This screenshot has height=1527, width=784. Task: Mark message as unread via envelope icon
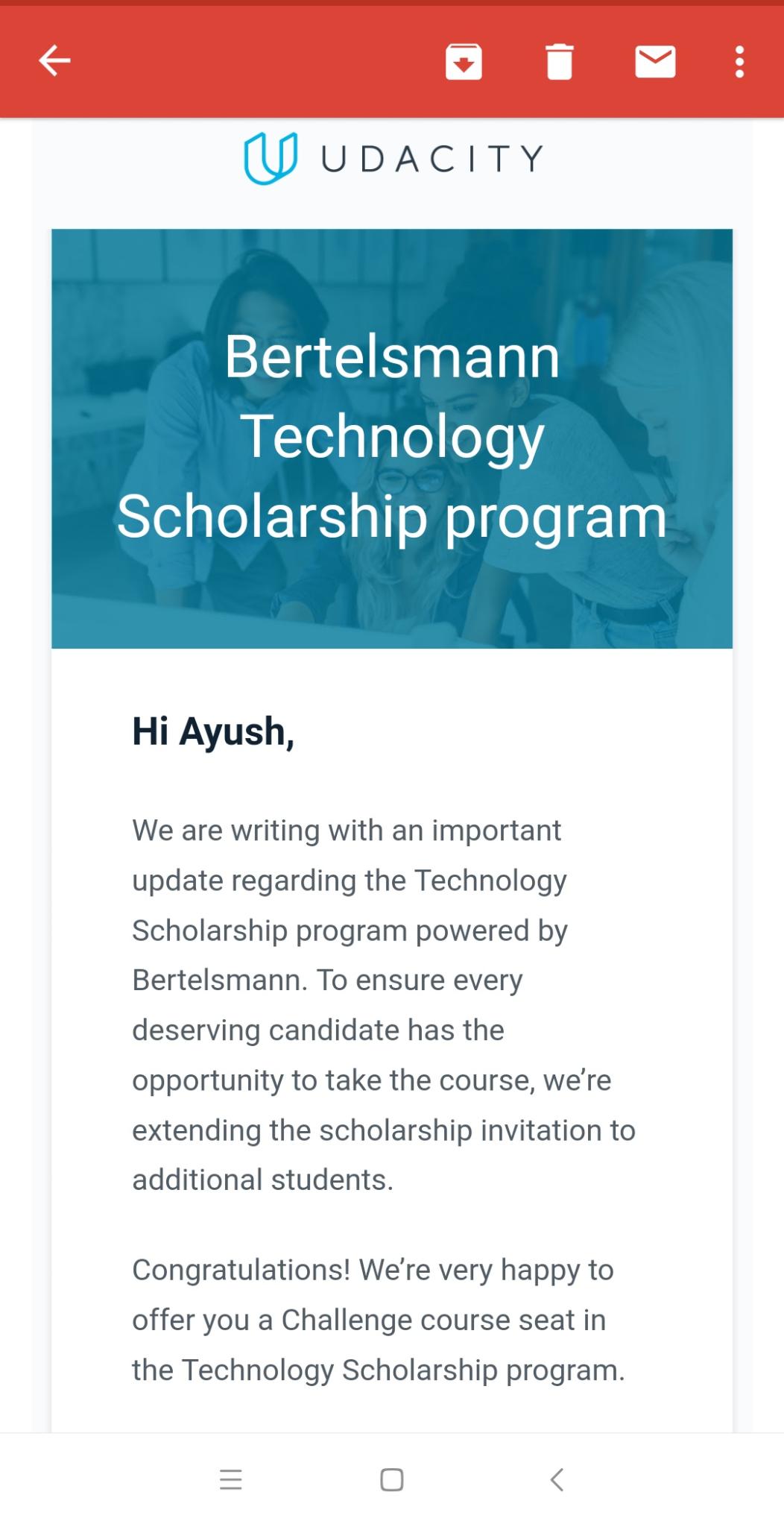click(x=655, y=61)
